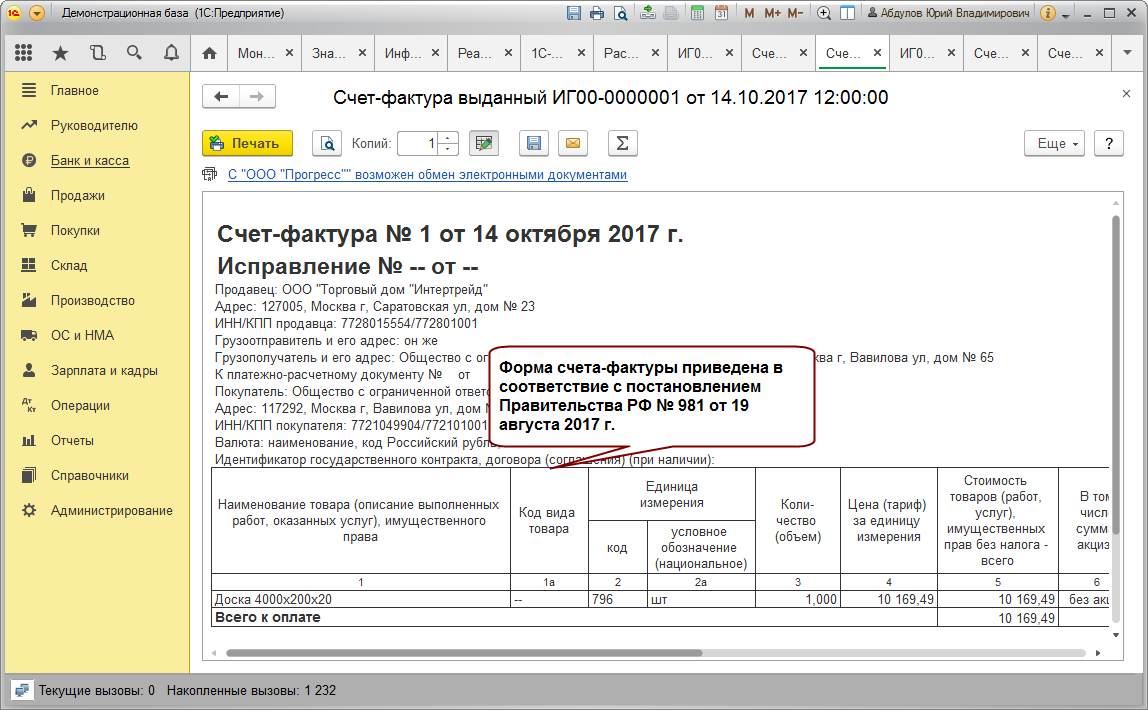Open the tab list dropdown arrow
Screen dimensions: 1148x711
click(1128, 53)
